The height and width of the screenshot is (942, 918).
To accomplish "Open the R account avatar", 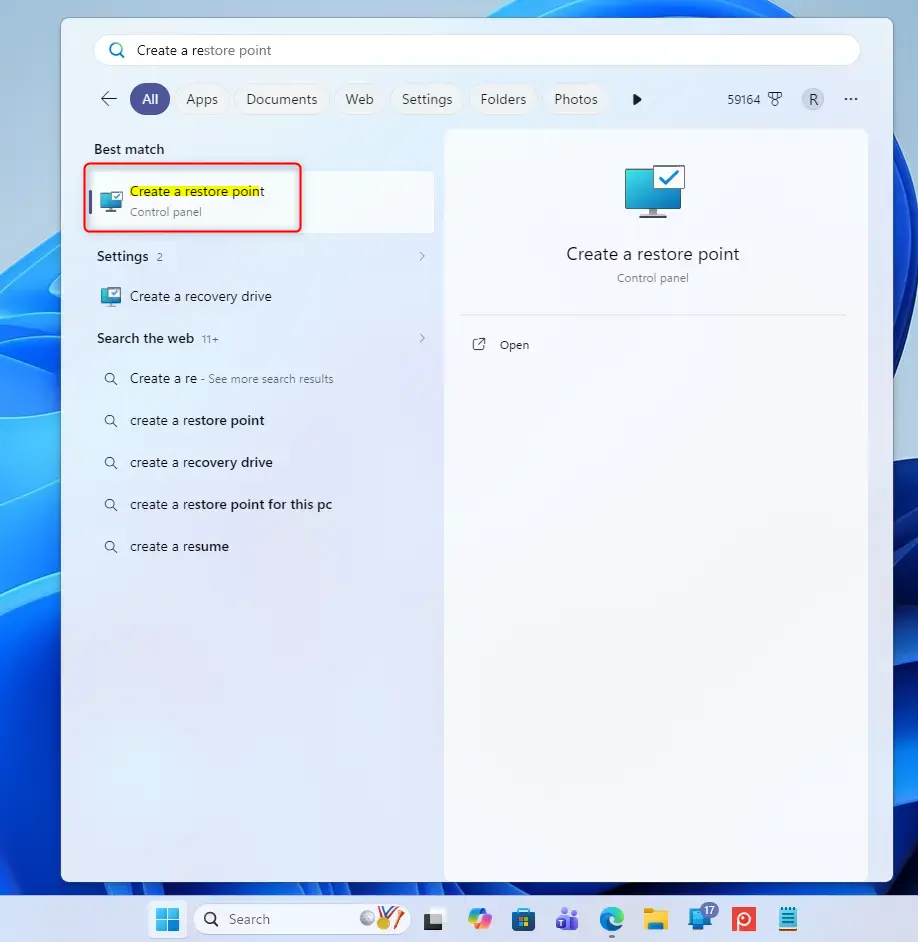I will point(813,99).
